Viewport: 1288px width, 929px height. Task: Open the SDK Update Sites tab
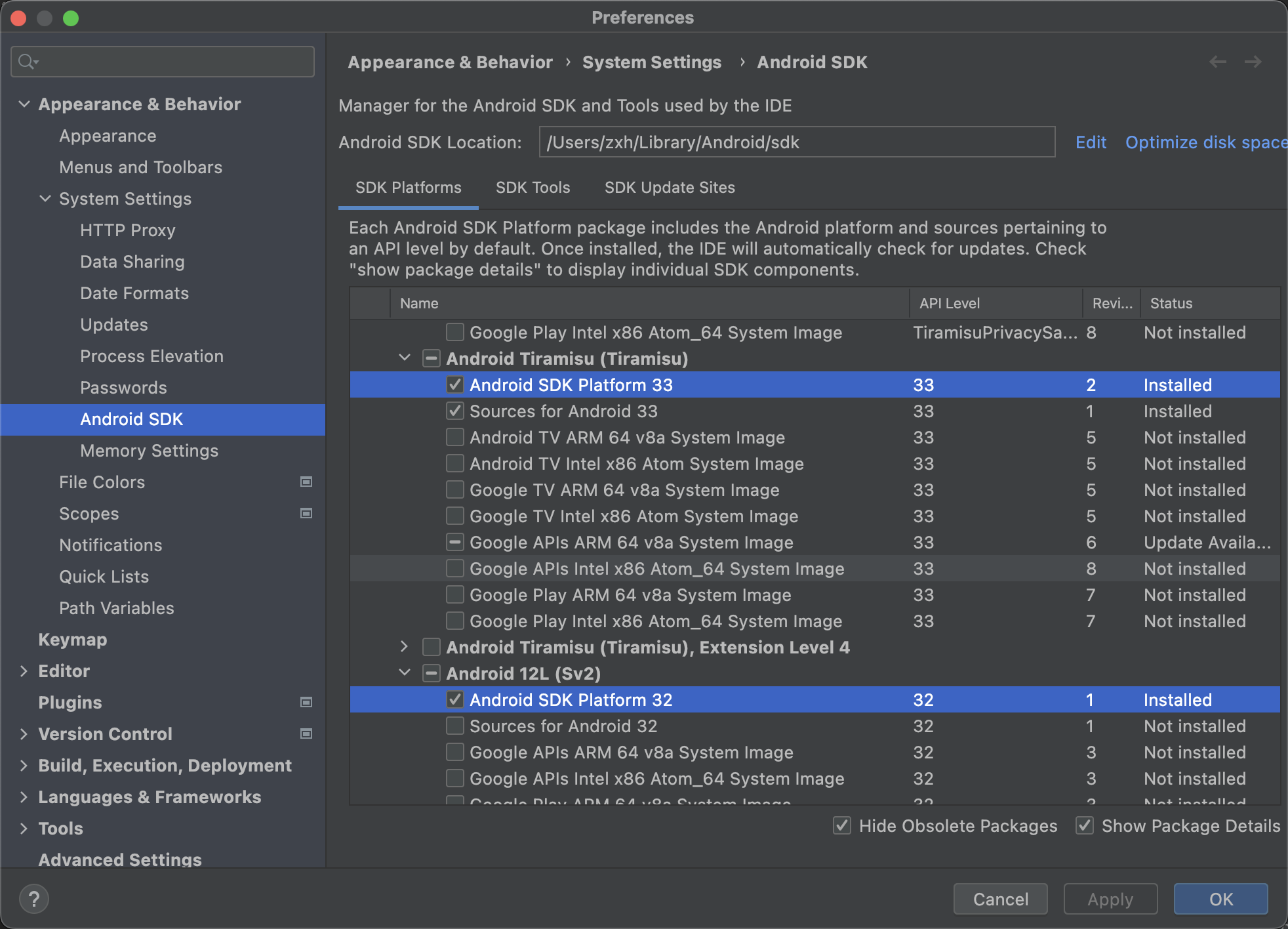(x=669, y=188)
